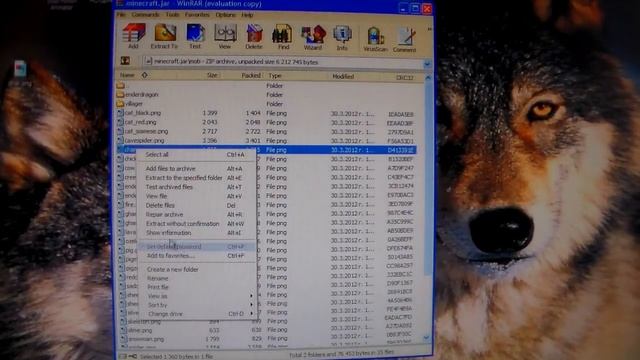The height and width of the screenshot is (360, 640).
Task: Click the status bar drive icon
Action: click(122, 356)
